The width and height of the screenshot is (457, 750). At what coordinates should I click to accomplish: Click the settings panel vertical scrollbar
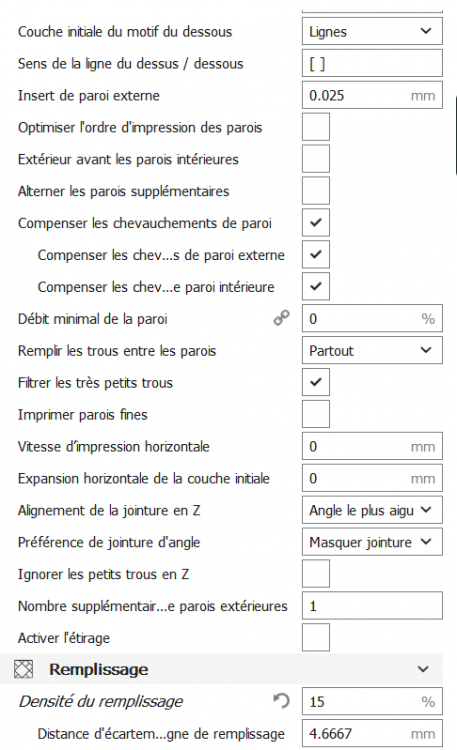pyautogui.click(x=456, y=135)
